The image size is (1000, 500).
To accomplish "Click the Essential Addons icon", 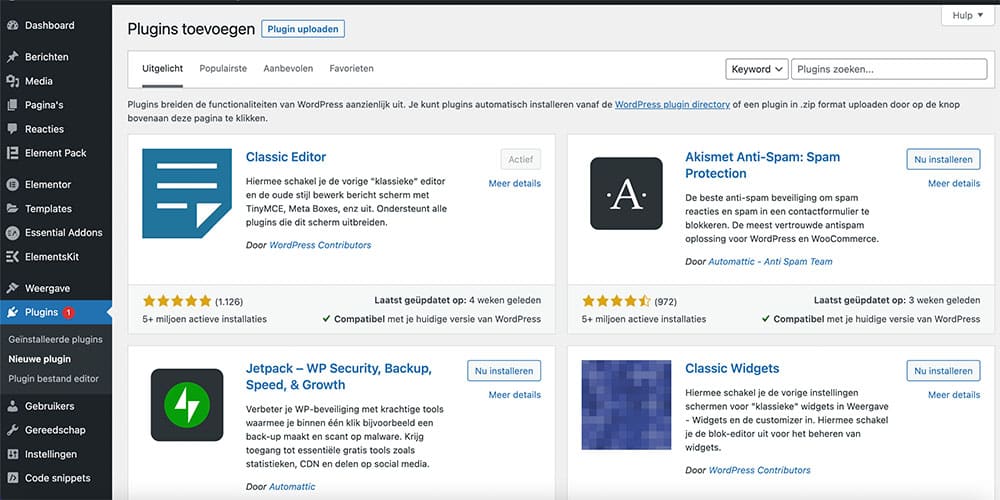I will tap(13, 233).
